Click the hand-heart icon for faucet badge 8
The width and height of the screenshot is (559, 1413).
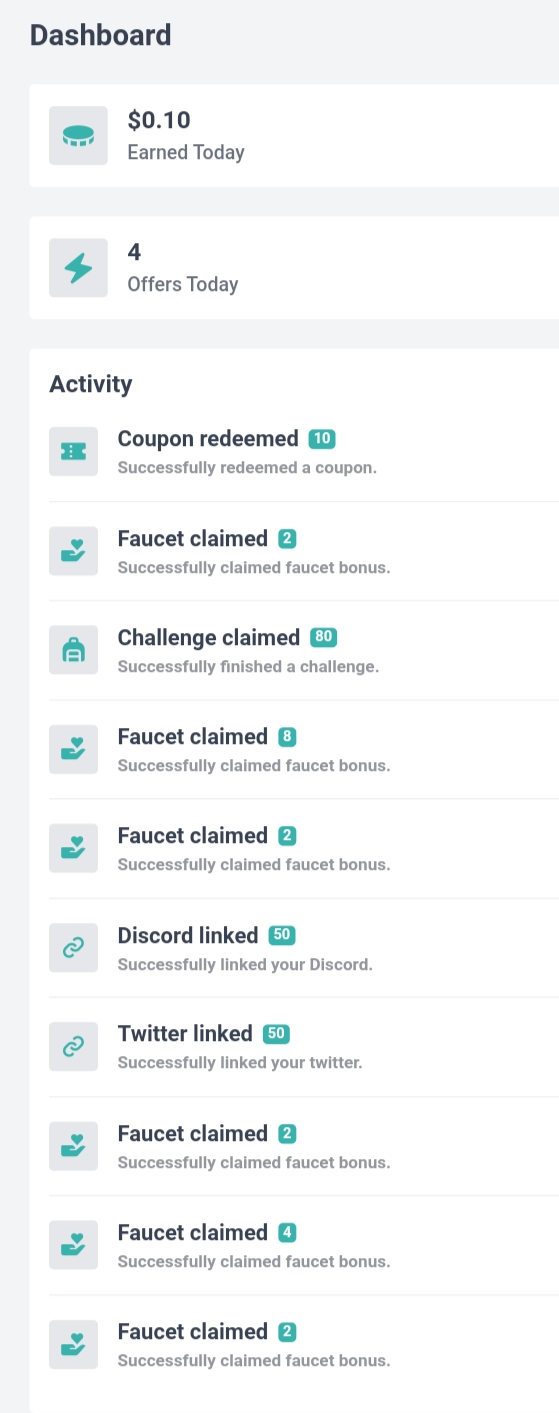pos(74,749)
